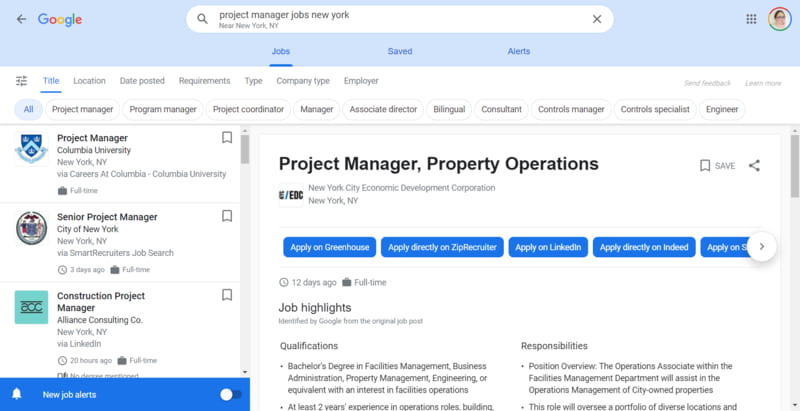Open the Location filter category
Viewport: 800px width, 411px height.
tap(89, 81)
